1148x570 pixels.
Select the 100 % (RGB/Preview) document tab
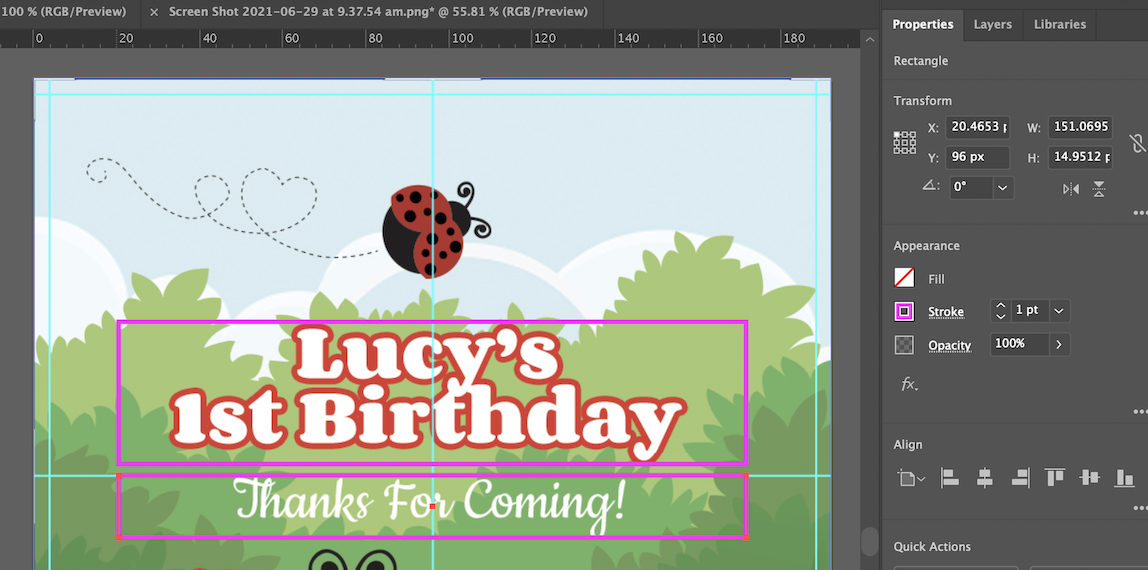tap(63, 12)
